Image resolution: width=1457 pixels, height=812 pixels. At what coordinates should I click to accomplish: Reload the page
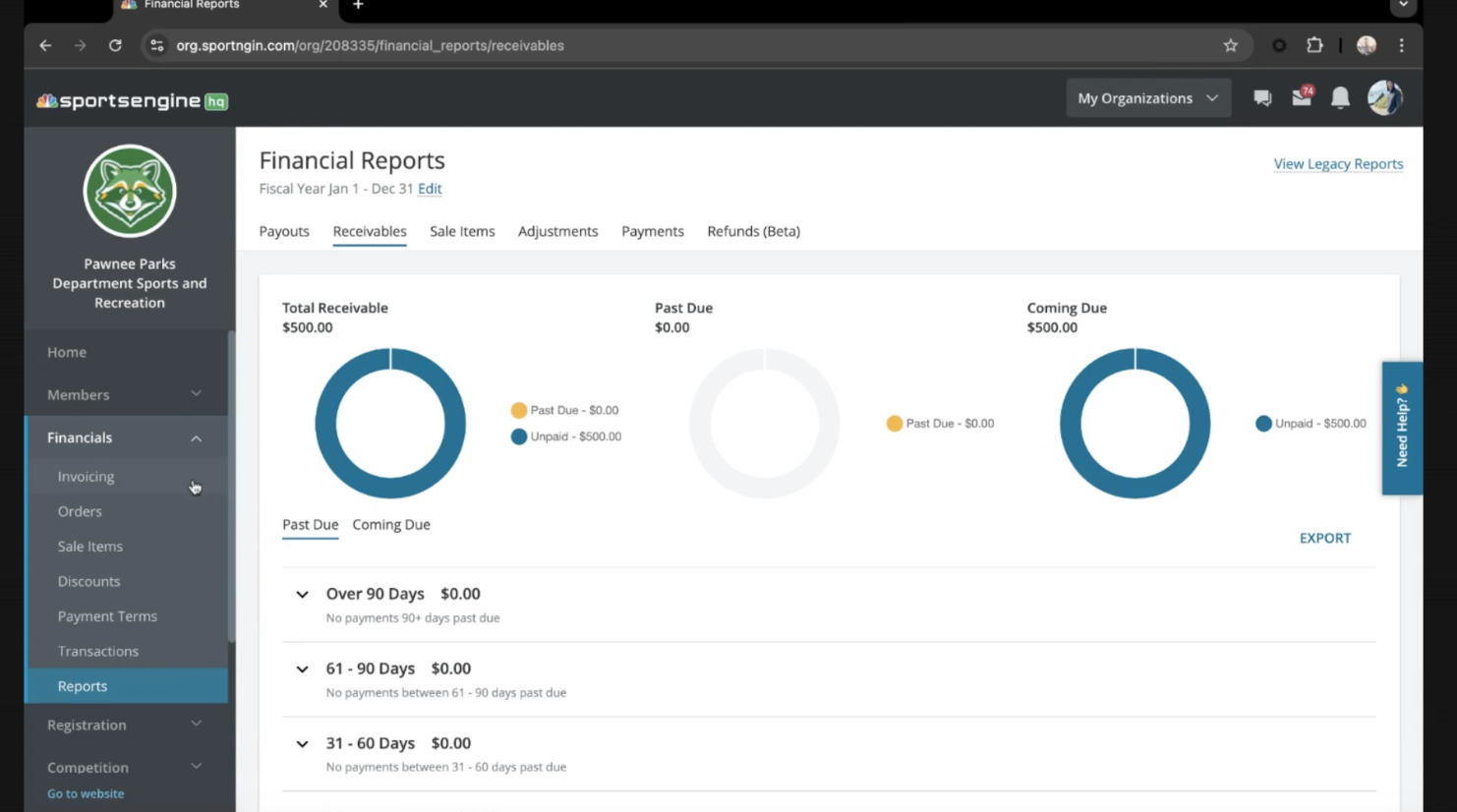pyautogui.click(x=115, y=45)
